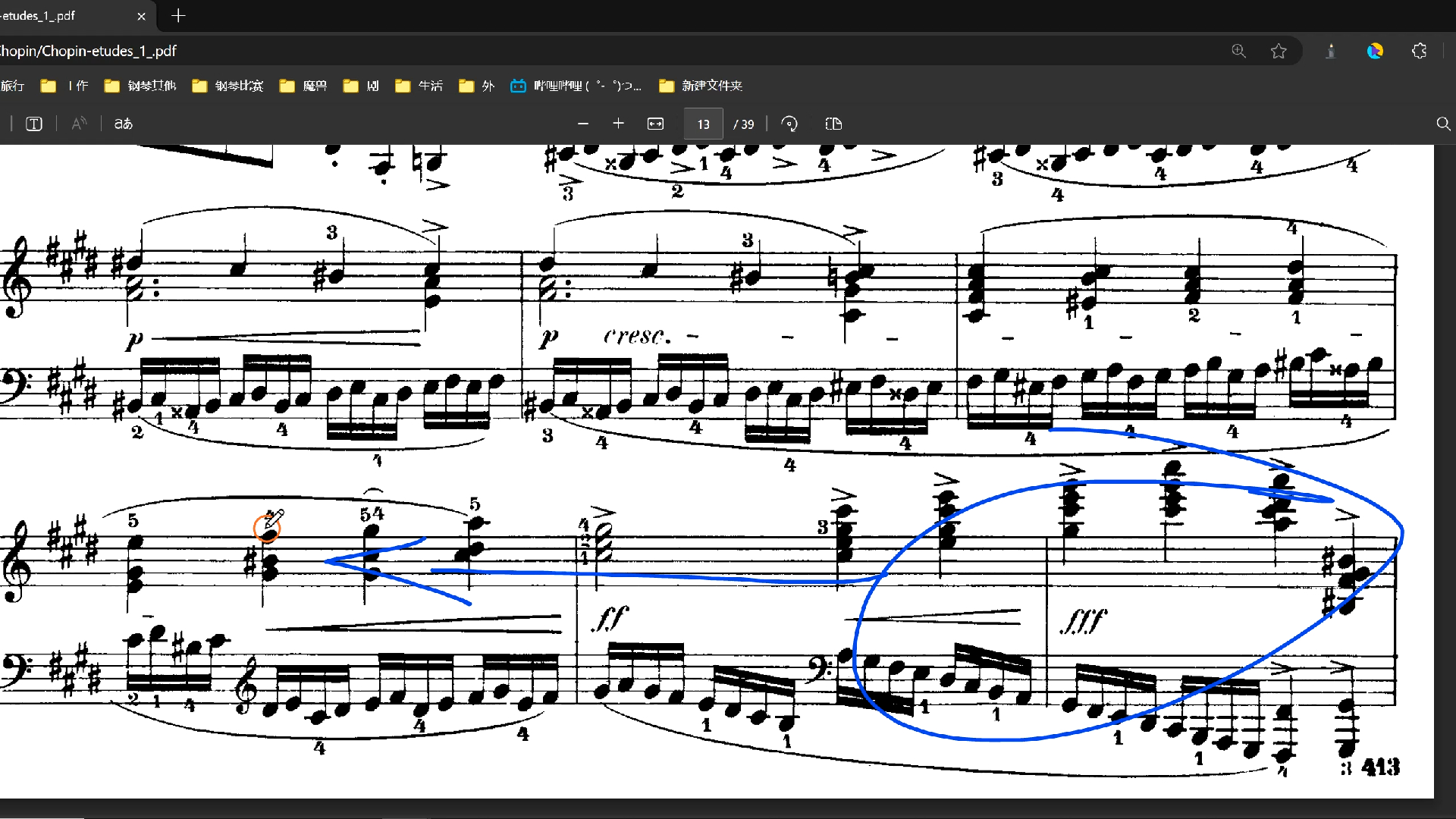
Task: Open the Extensions puzzle icon
Action: [x=1419, y=51]
